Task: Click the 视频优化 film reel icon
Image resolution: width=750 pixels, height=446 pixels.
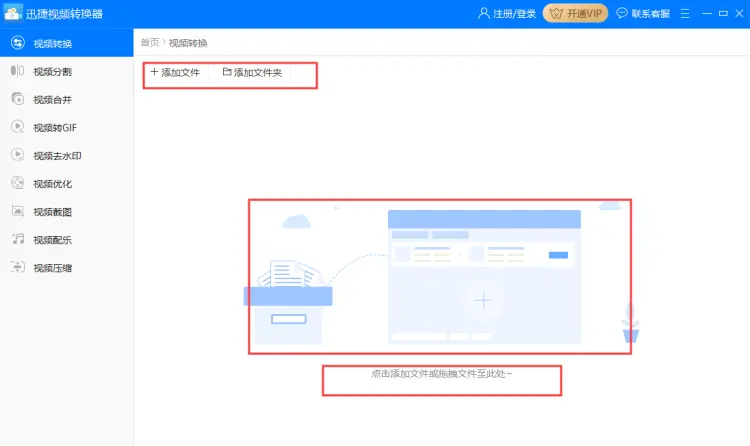Action: 18,183
